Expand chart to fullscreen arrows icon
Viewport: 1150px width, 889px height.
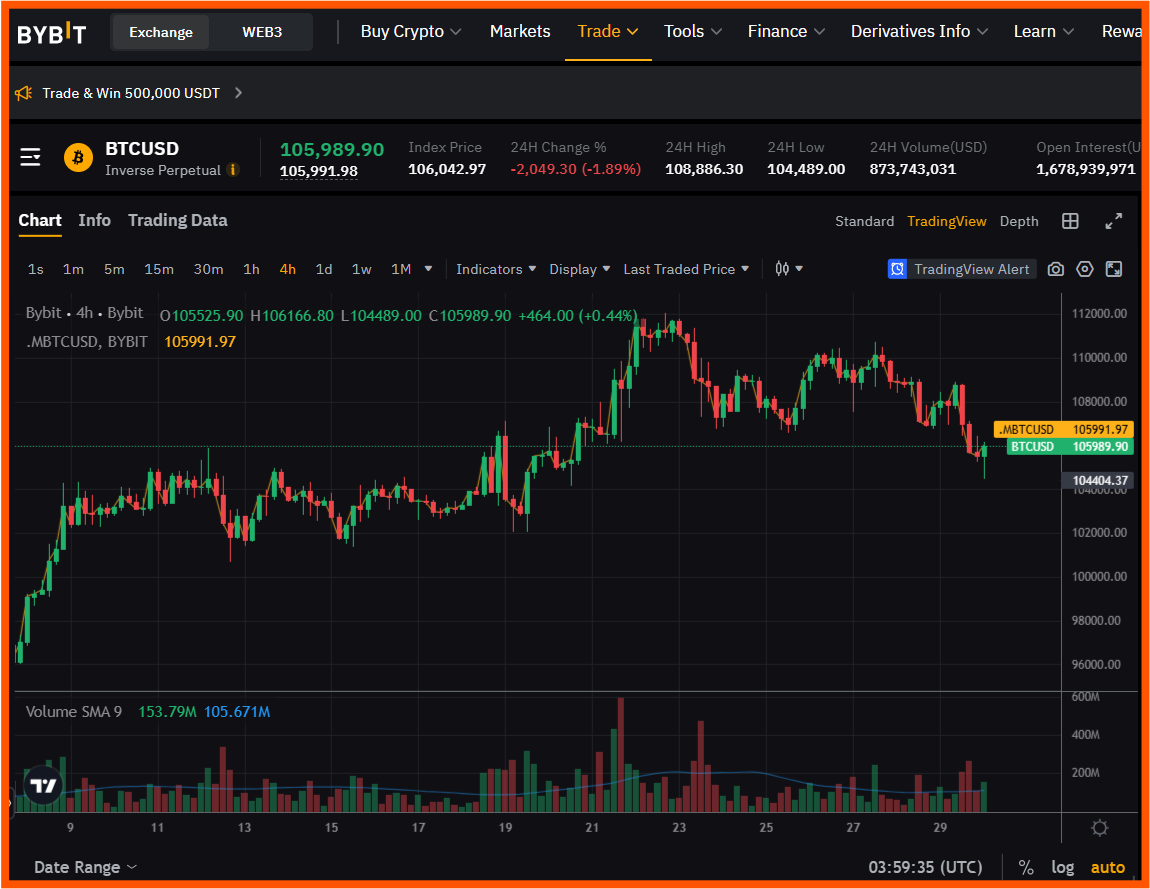coord(1113,221)
